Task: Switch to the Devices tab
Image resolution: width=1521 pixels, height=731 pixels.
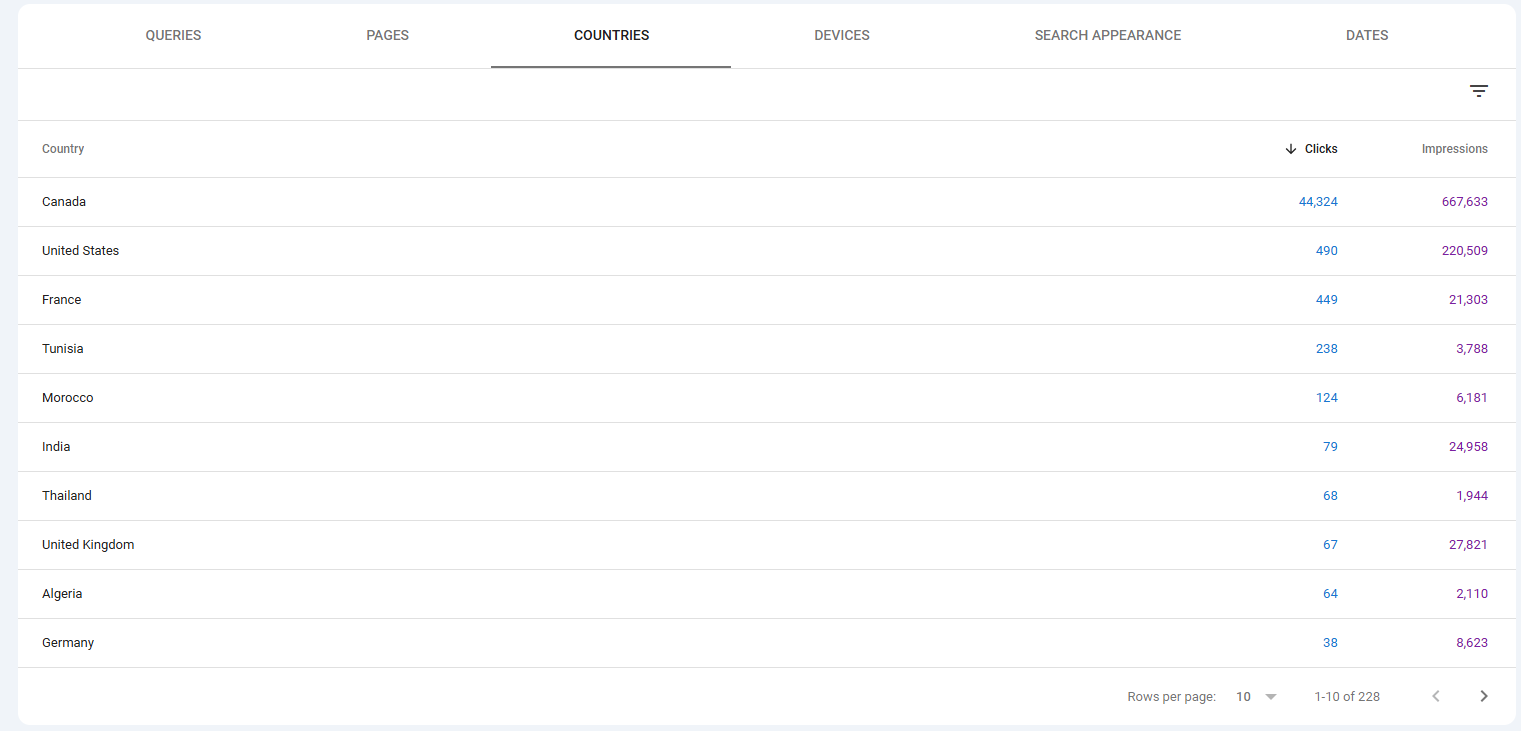Action: point(841,35)
